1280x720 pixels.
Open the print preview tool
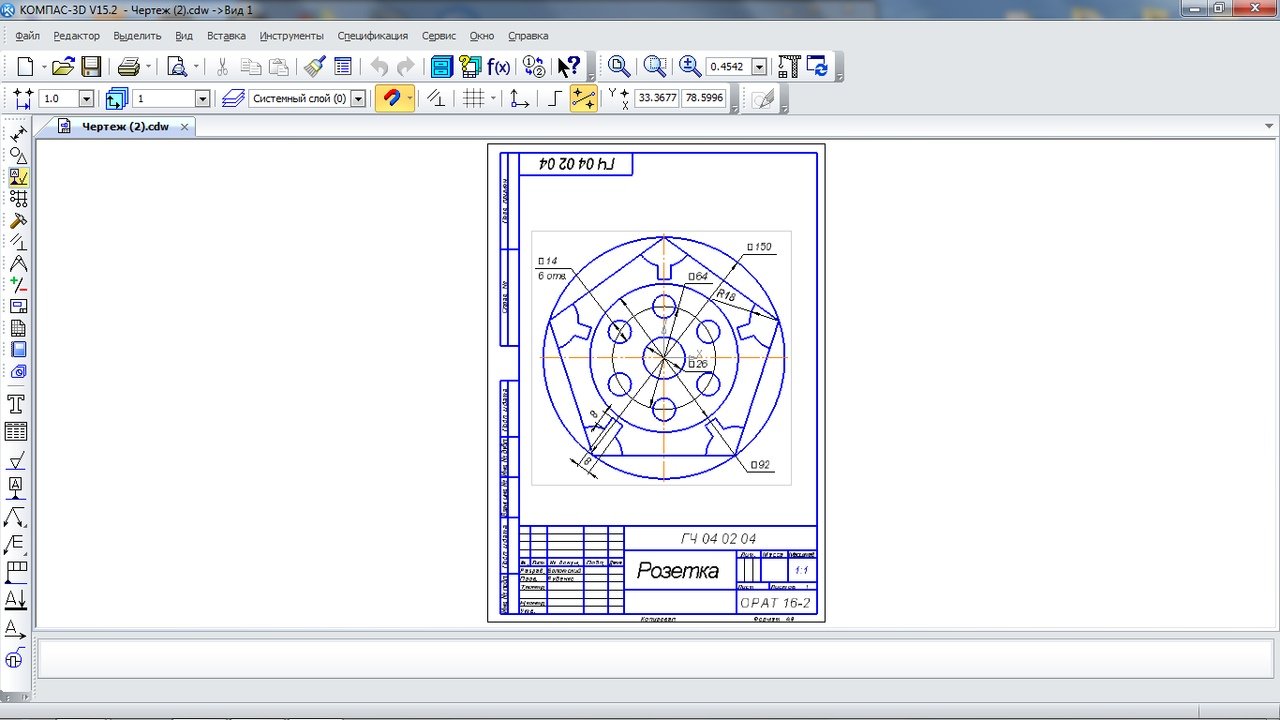[178, 67]
